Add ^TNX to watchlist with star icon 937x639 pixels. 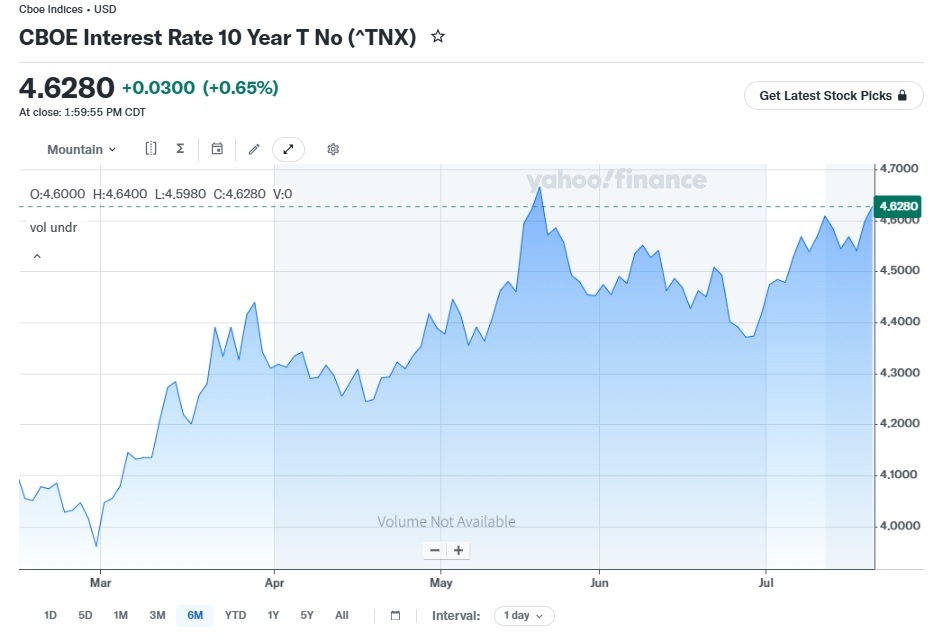[438, 36]
